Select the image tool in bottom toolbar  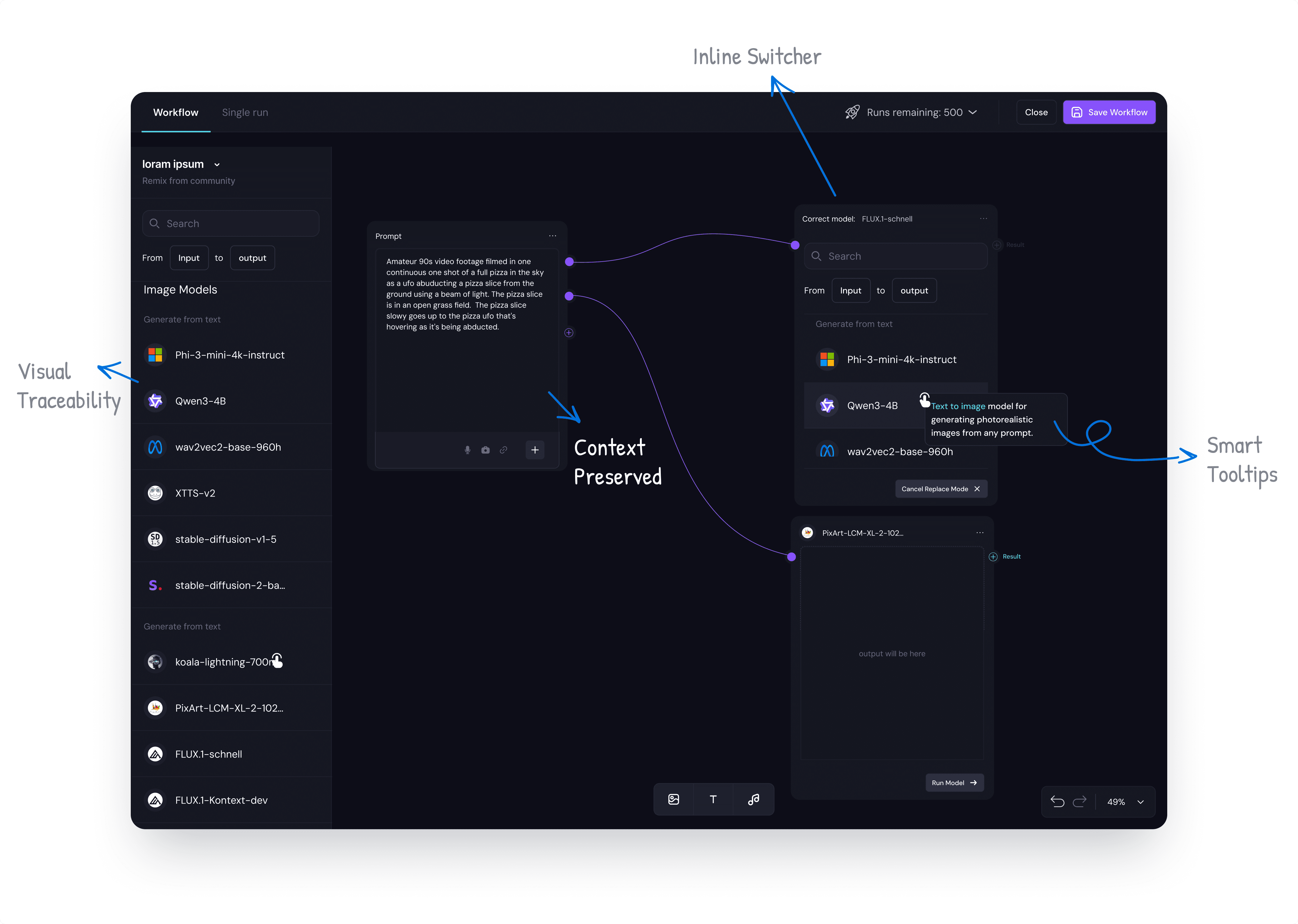coord(674,799)
